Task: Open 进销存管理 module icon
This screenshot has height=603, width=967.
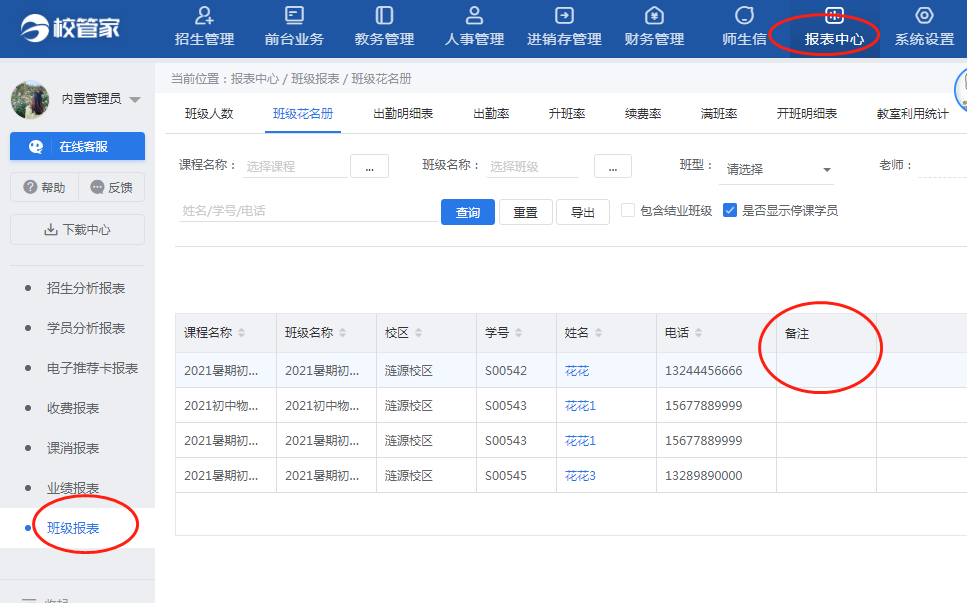Action: (564, 16)
